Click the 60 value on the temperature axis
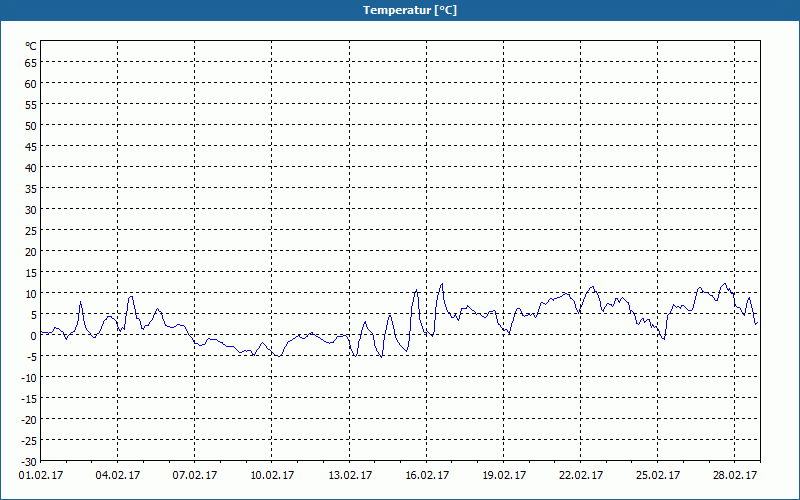Viewport: 800px width, 500px height. pyautogui.click(x=31, y=84)
